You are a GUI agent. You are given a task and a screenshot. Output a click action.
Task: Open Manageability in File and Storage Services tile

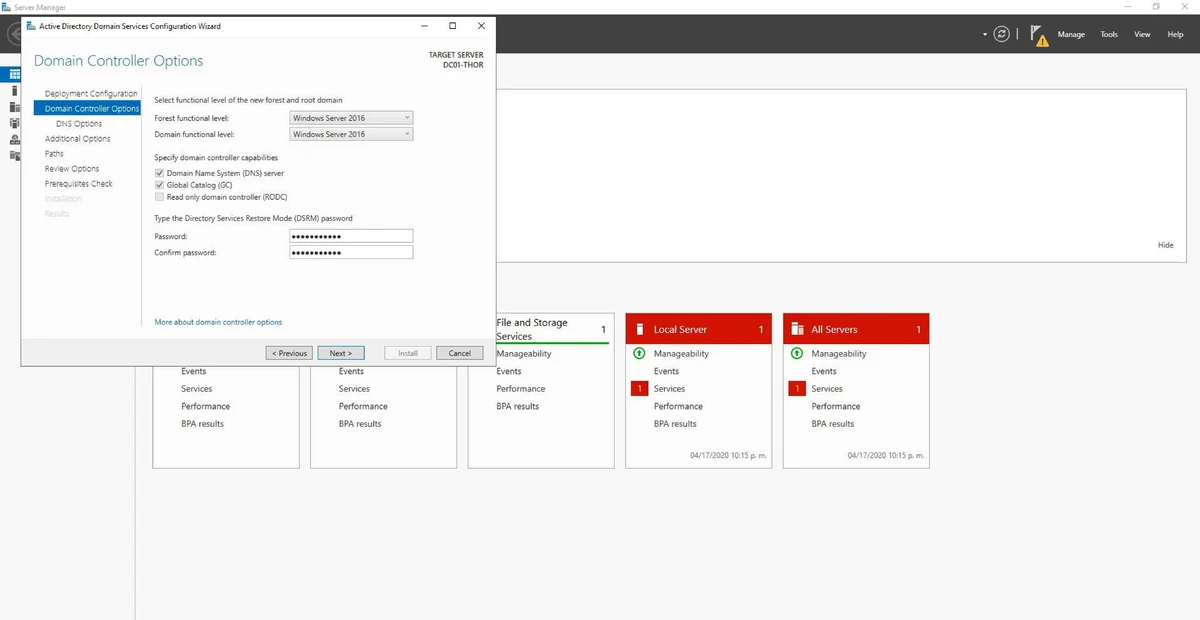[x=524, y=353]
